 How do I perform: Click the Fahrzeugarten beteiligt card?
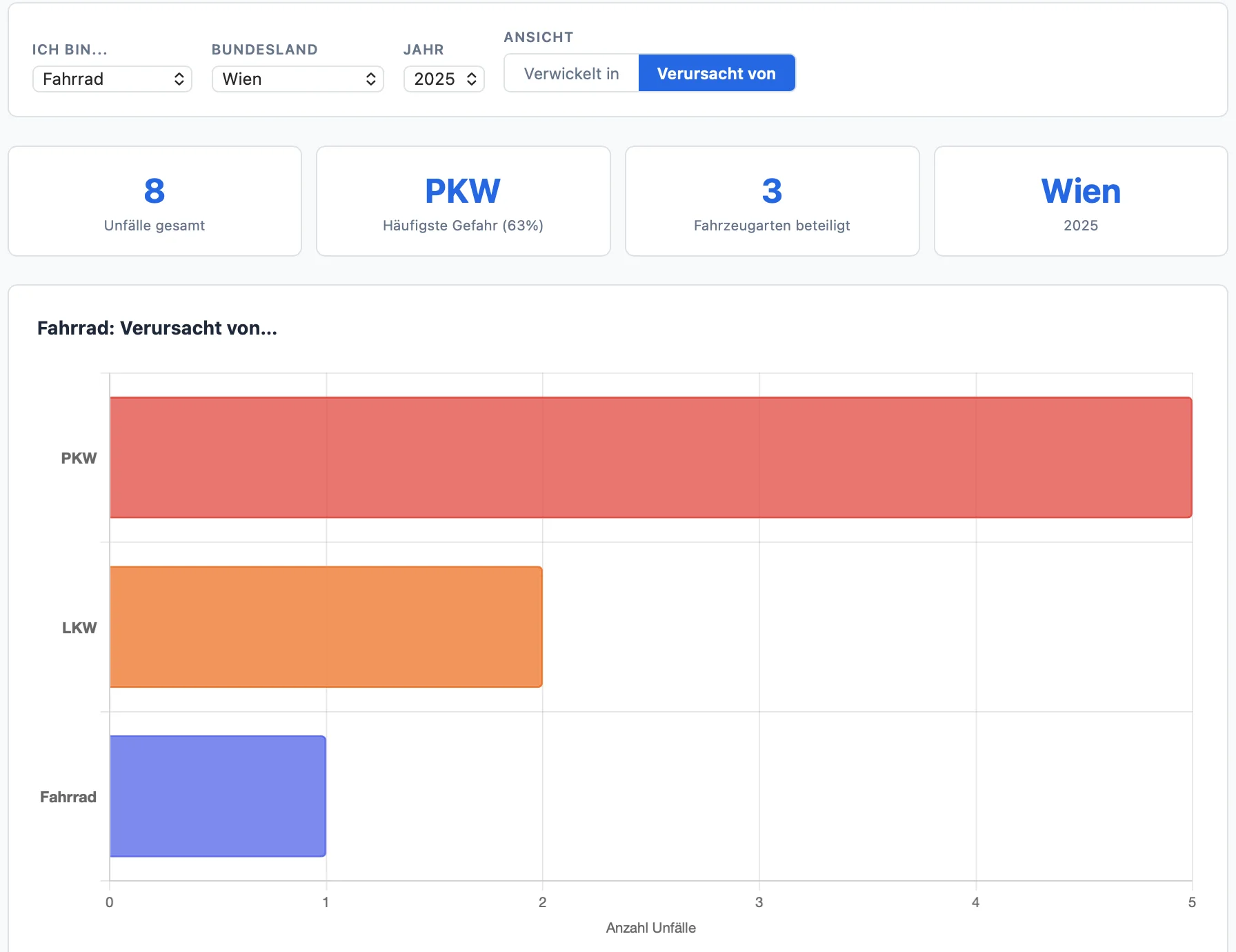click(772, 201)
